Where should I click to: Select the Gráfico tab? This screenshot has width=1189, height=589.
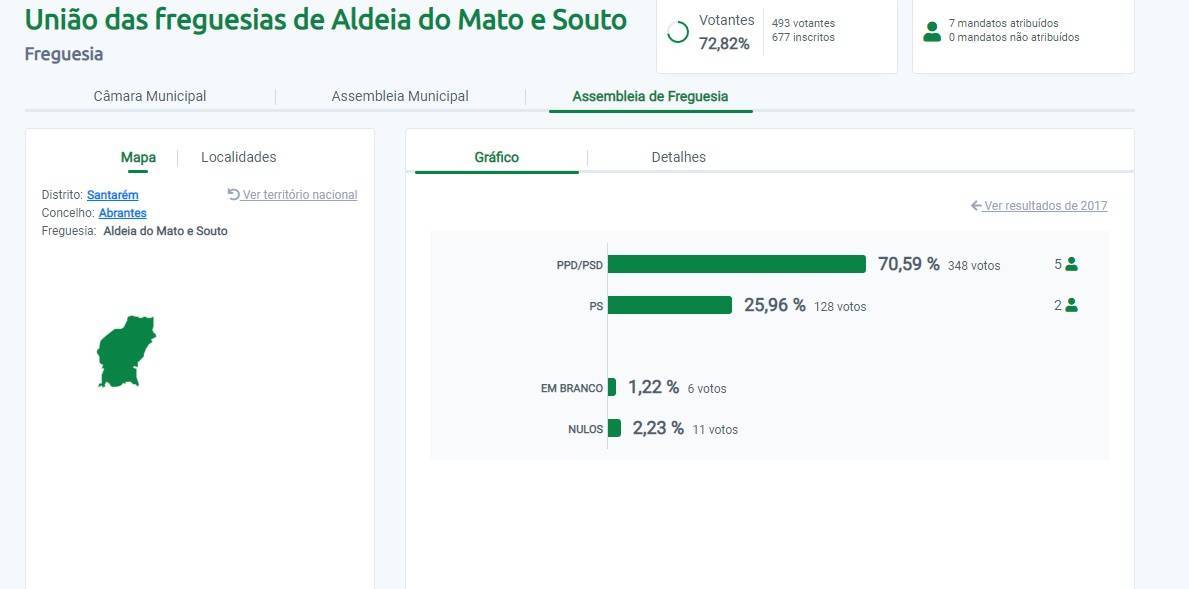pyautogui.click(x=496, y=157)
